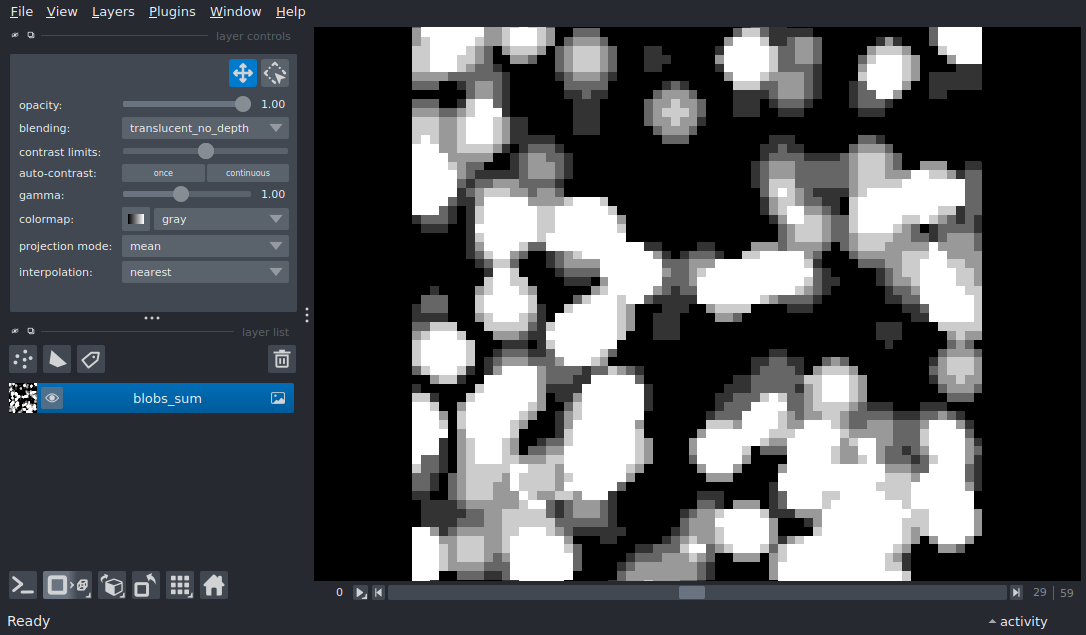This screenshot has height=635, width=1086.
Task: Open the interpolation dropdown set to nearest
Action: [x=205, y=272]
